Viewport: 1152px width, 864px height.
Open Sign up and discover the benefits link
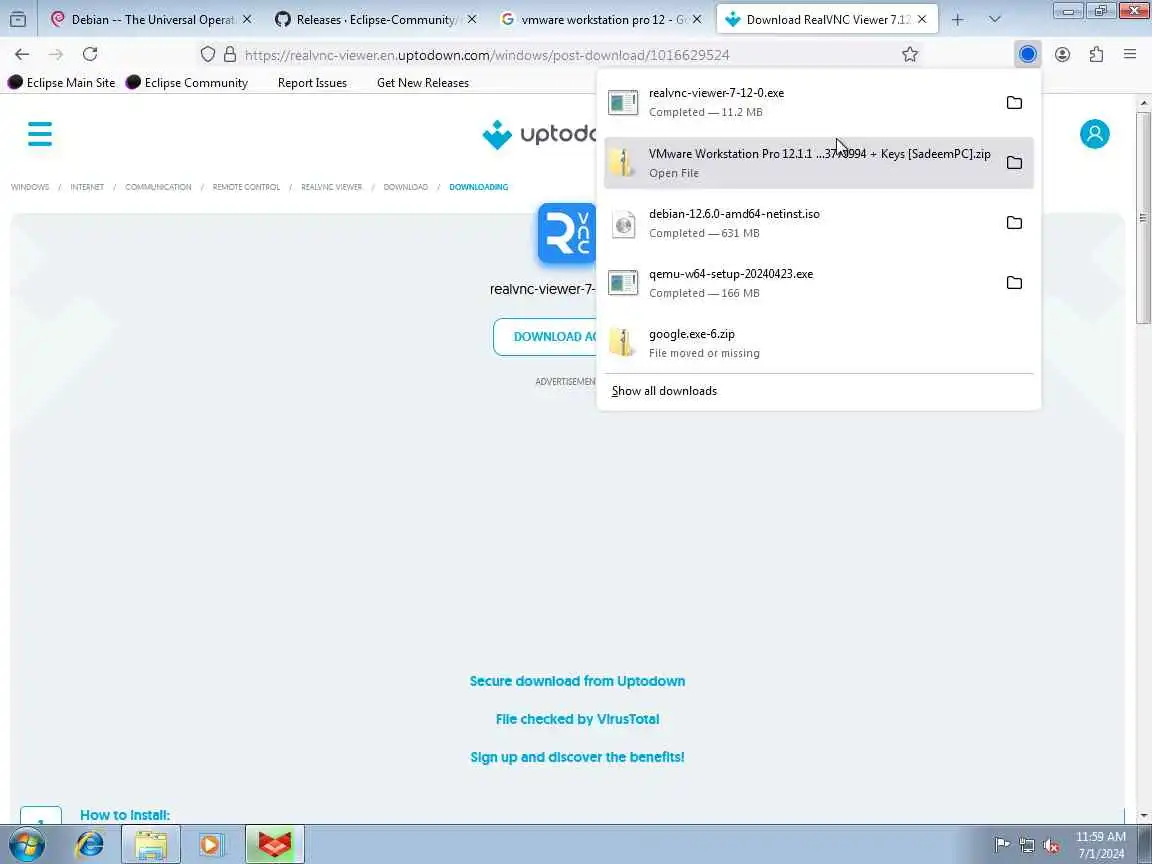point(577,757)
